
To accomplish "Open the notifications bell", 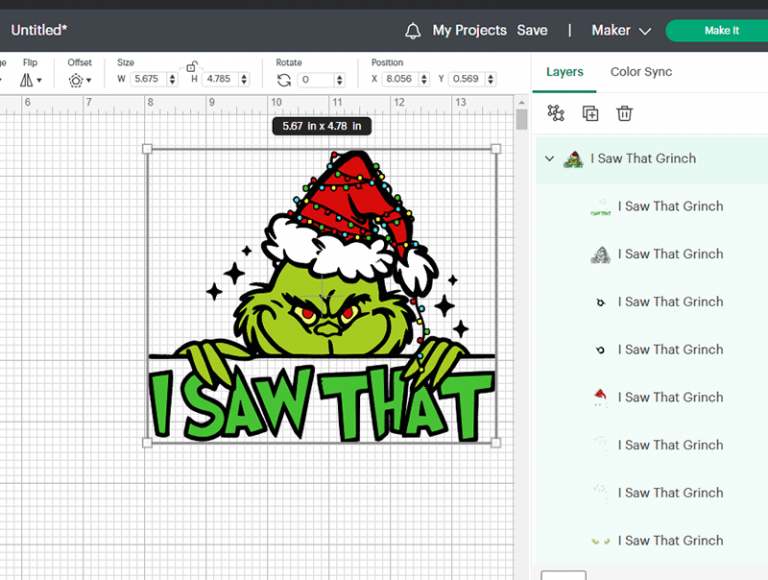I will 412,31.
